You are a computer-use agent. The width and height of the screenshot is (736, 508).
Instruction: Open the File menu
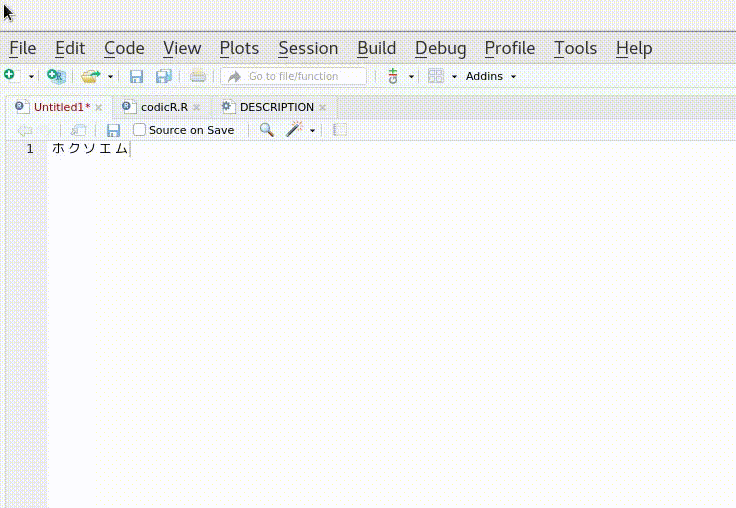[23, 48]
